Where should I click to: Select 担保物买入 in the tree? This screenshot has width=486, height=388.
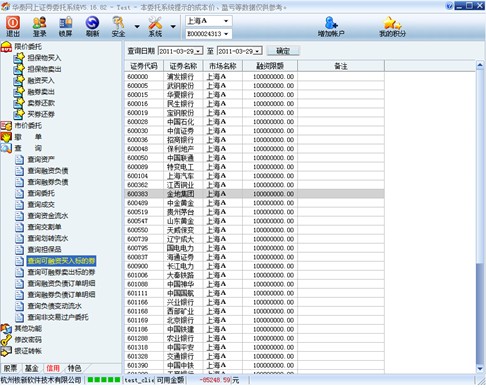(x=44, y=58)
